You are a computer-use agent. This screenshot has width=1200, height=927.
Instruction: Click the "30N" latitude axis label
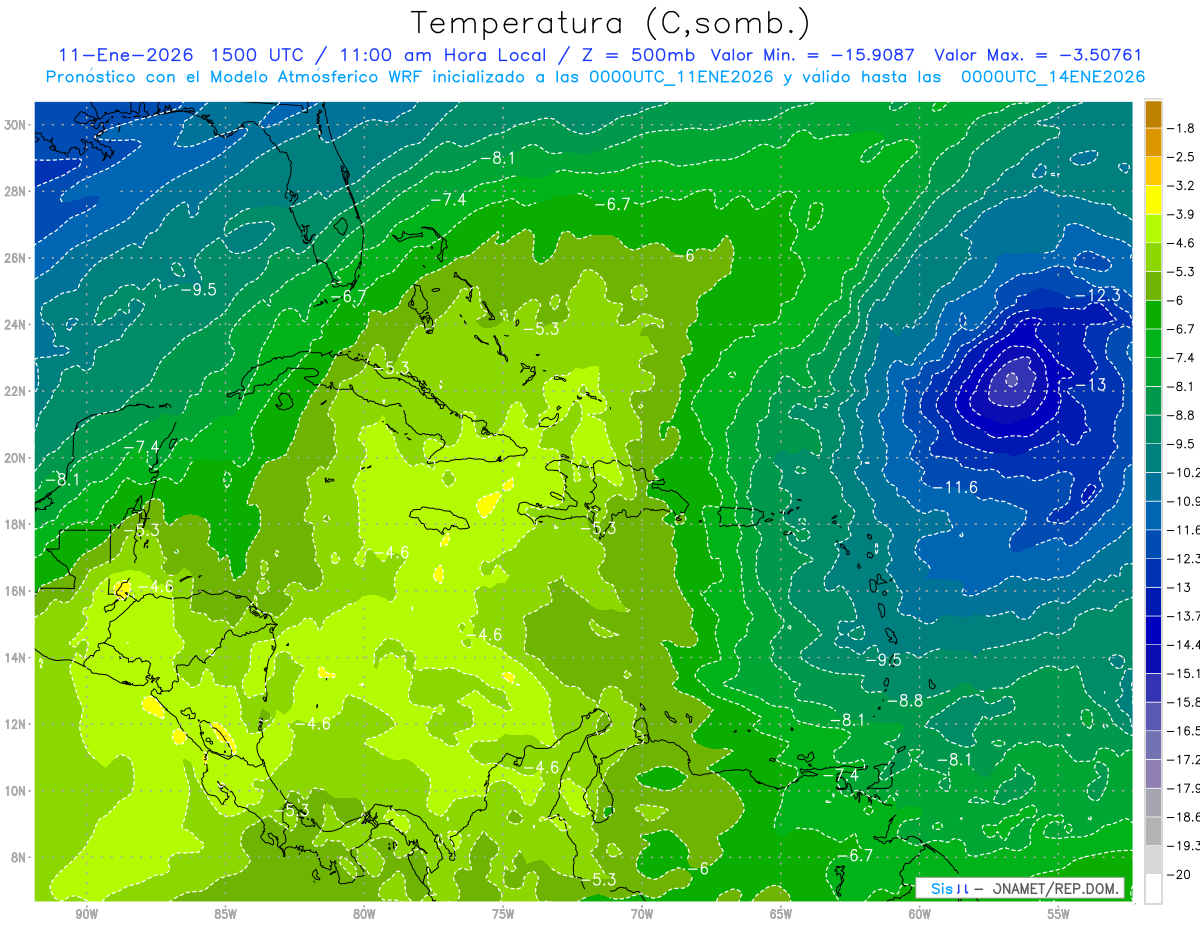click(x=17, y=124)
